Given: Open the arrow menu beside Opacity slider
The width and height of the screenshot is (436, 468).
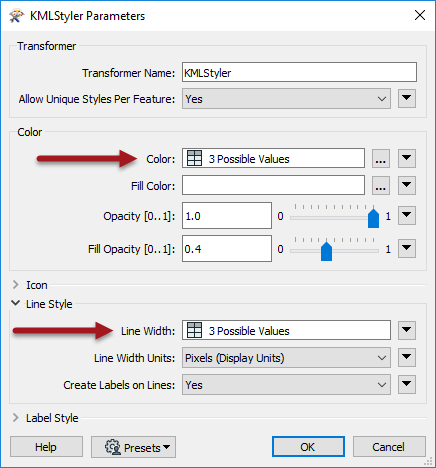Looking at the screenshot, I should tap(407, 215).
